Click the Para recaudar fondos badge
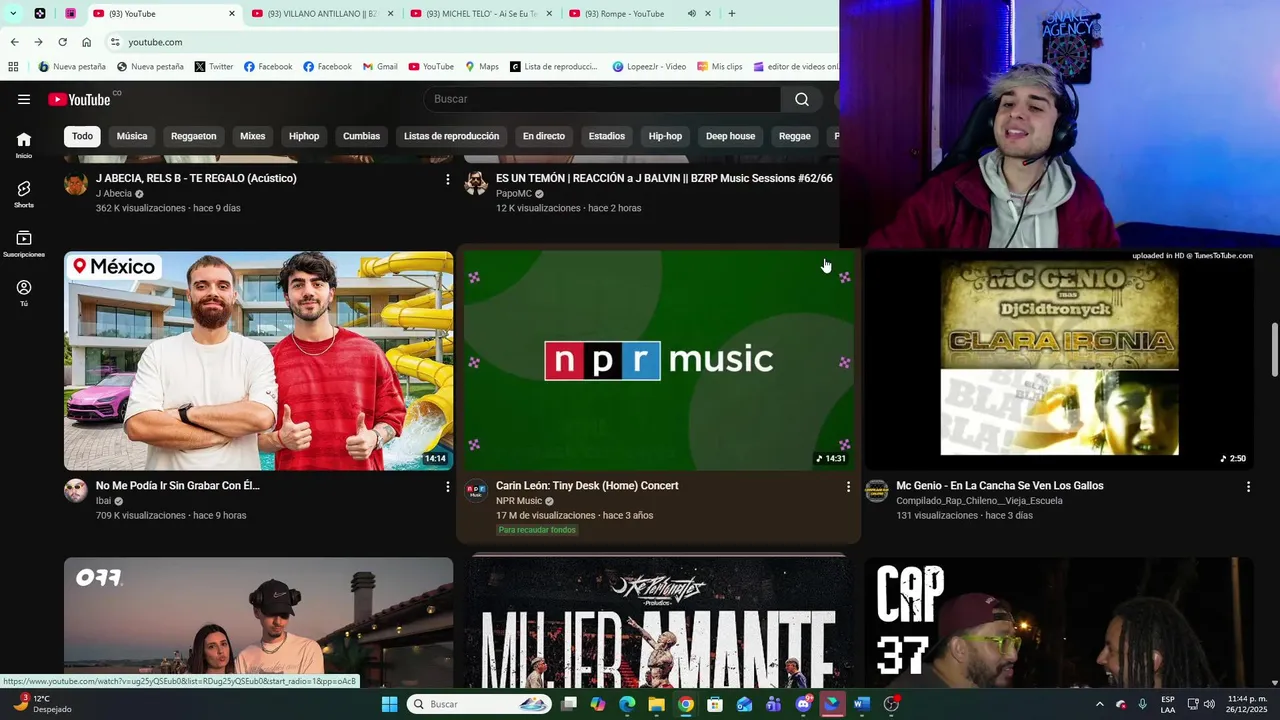 tap(537, 530)
